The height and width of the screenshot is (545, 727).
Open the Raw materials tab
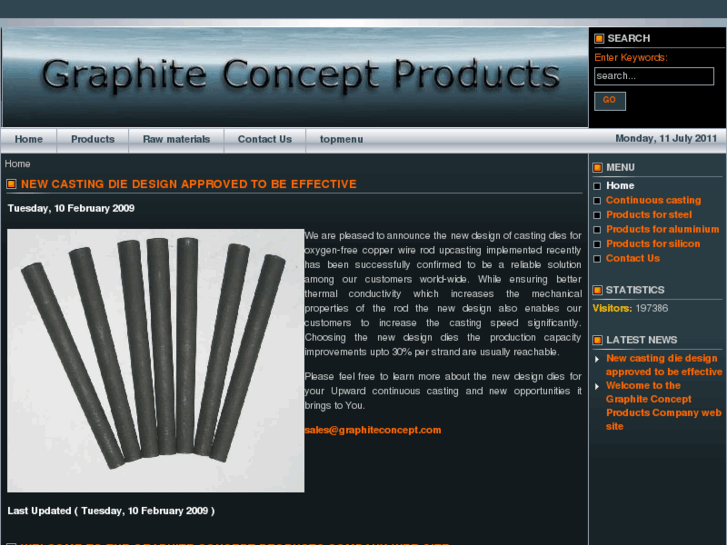(x=176, y=139)
